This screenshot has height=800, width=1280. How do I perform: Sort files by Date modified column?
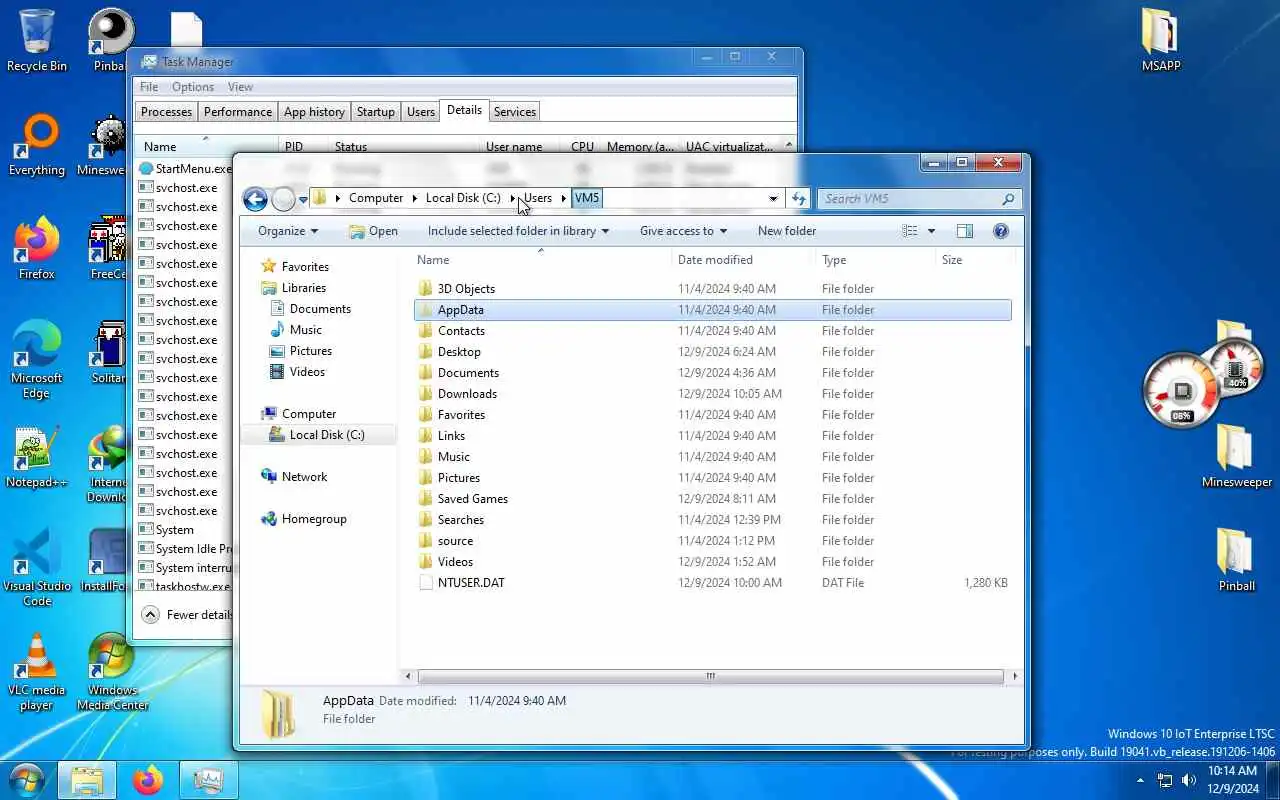(x=744, y=260)
